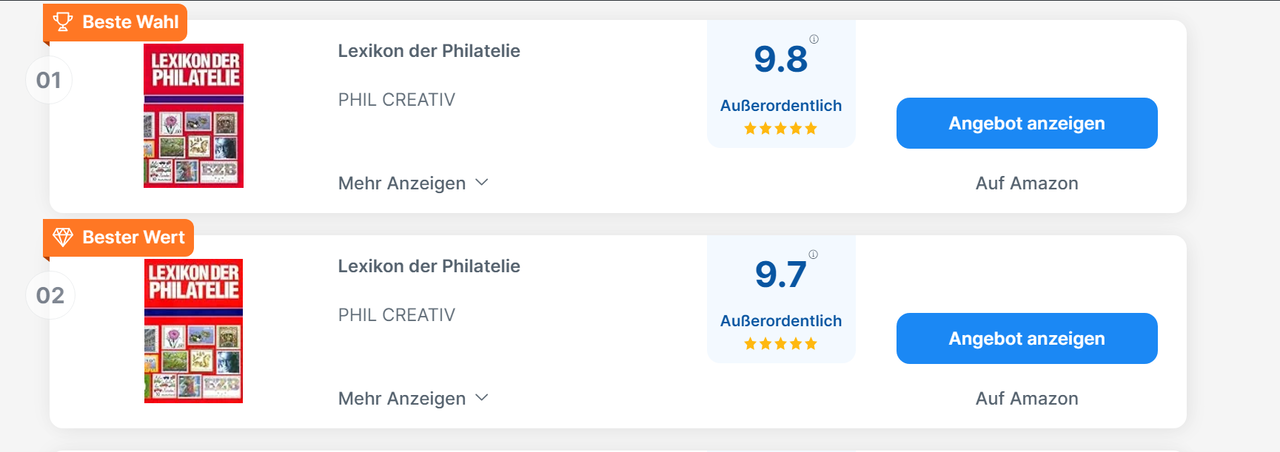Image resolution: width=1280 pixels, height=452 pixels.
Task: Click Auf Amazon under the first offer
Action: click(1027, 183)
